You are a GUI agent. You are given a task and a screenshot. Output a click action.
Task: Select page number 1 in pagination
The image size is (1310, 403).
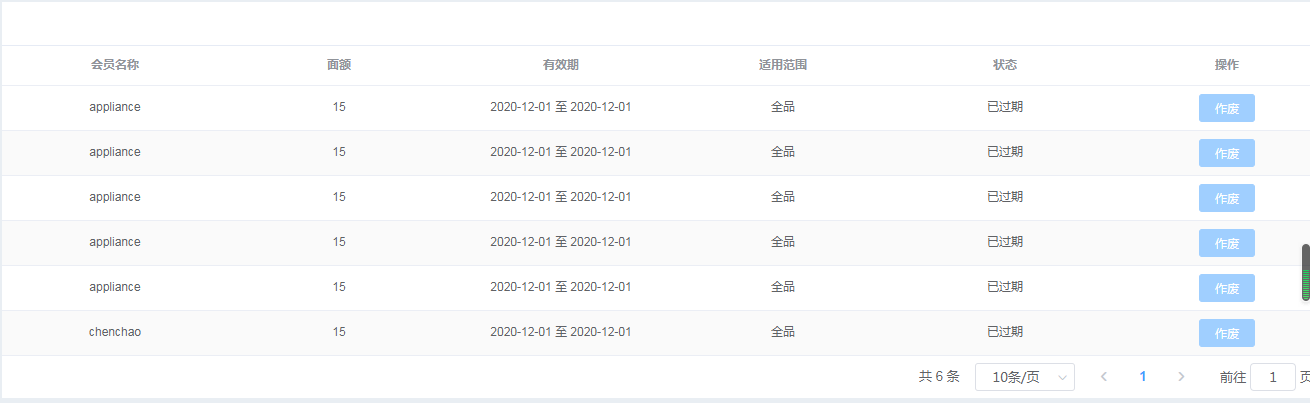[1143, 377]
